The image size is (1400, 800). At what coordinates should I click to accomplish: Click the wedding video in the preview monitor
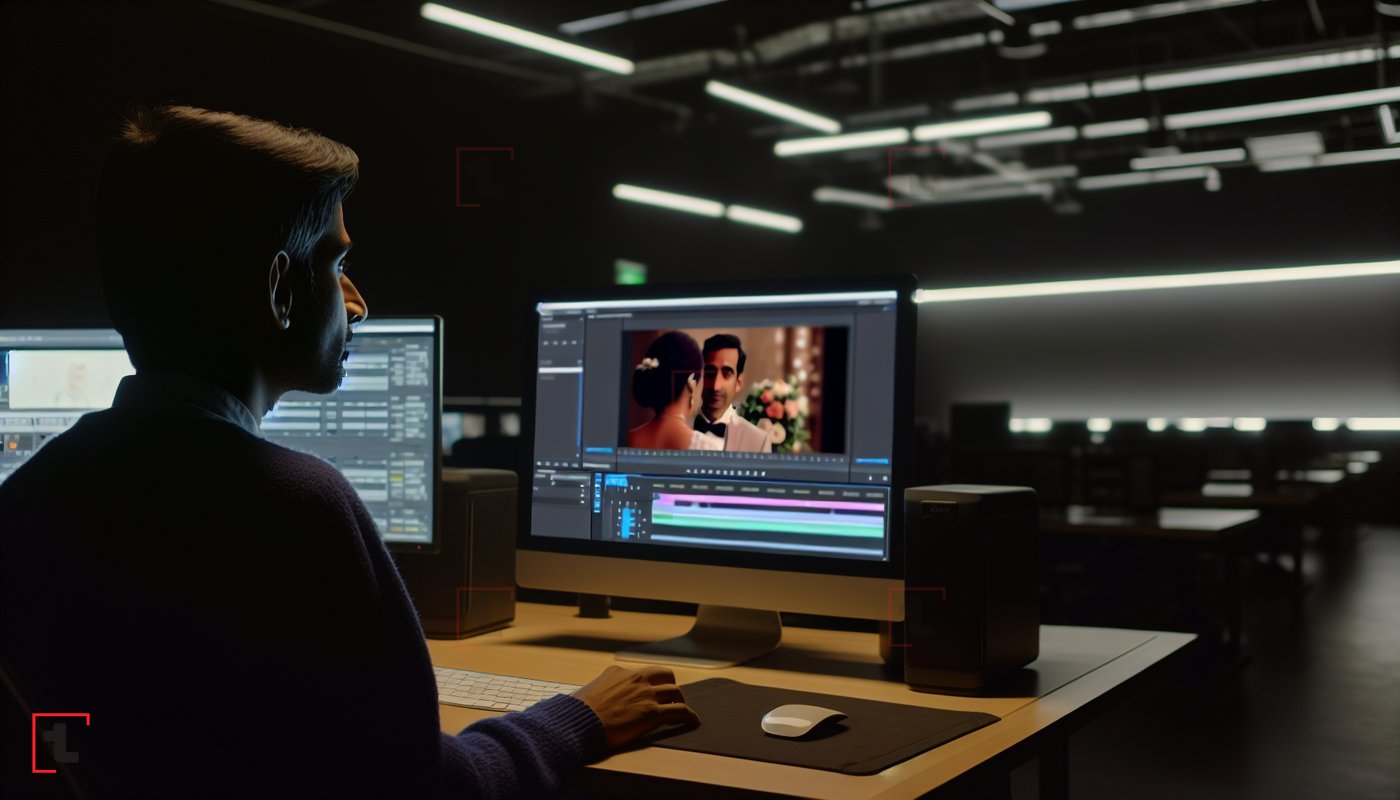[x=735, y=389]
